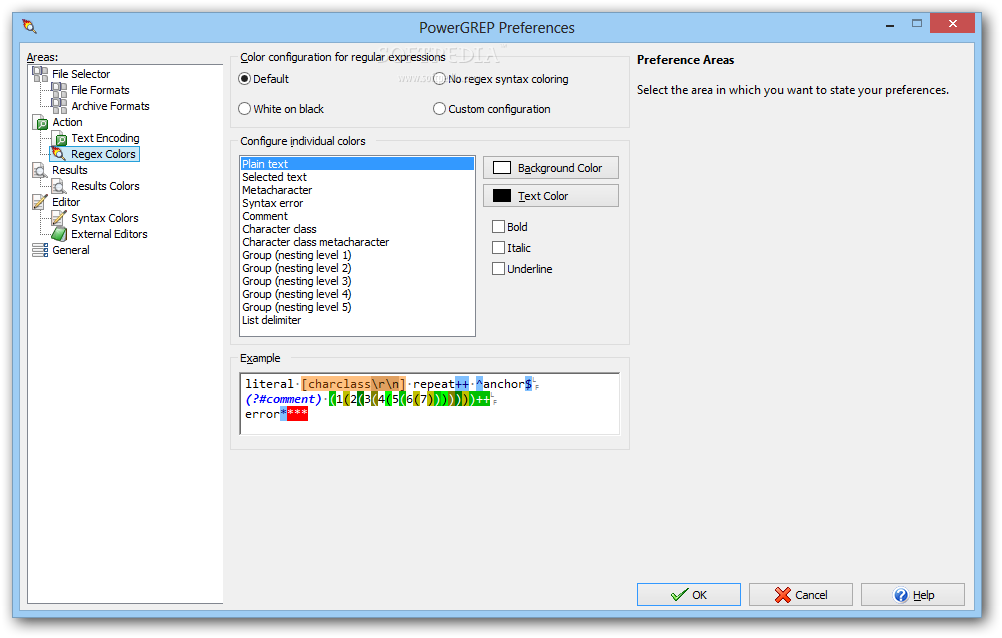Select Regex Colors in the Areas tree
1002x638 pixels.
click(104, 154)
